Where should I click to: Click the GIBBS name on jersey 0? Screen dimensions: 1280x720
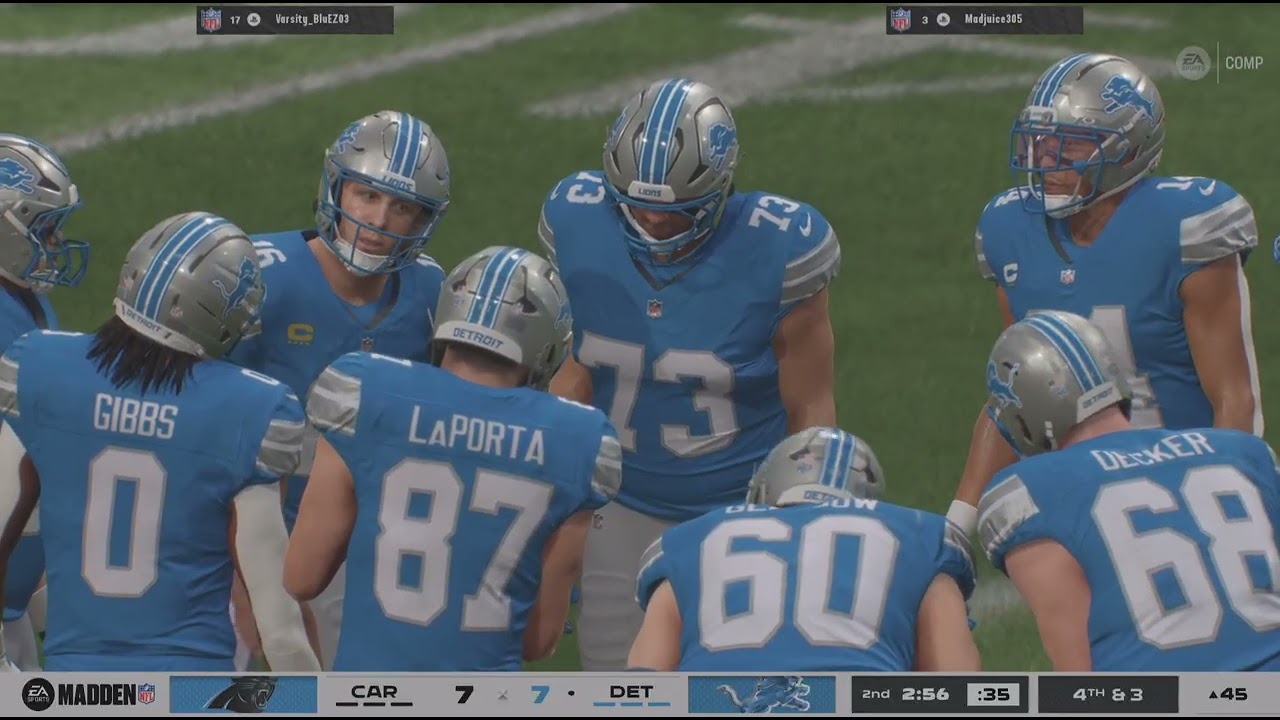(x=135, y=415)
